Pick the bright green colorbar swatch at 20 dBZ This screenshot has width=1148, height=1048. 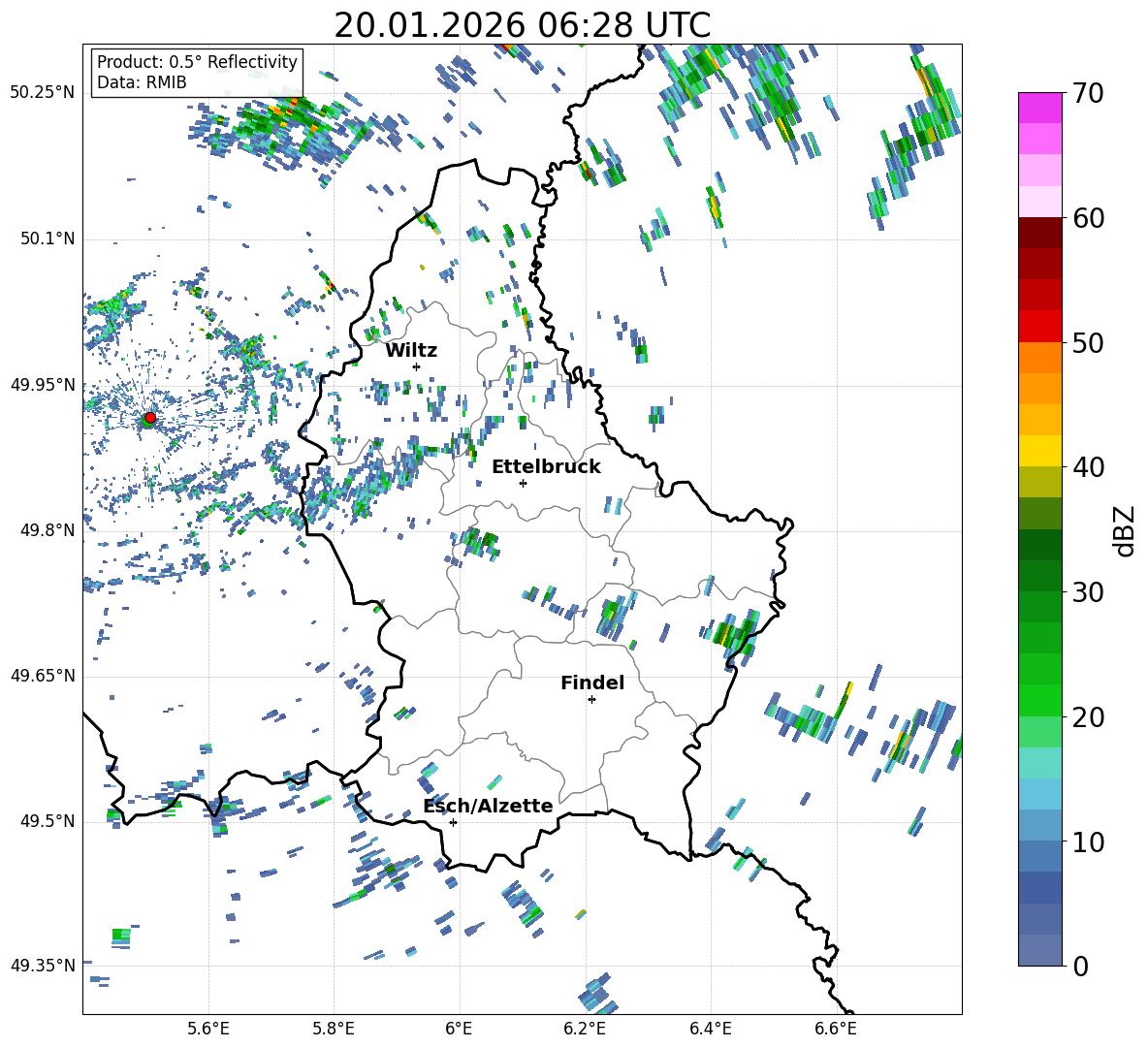(1040, 701)
